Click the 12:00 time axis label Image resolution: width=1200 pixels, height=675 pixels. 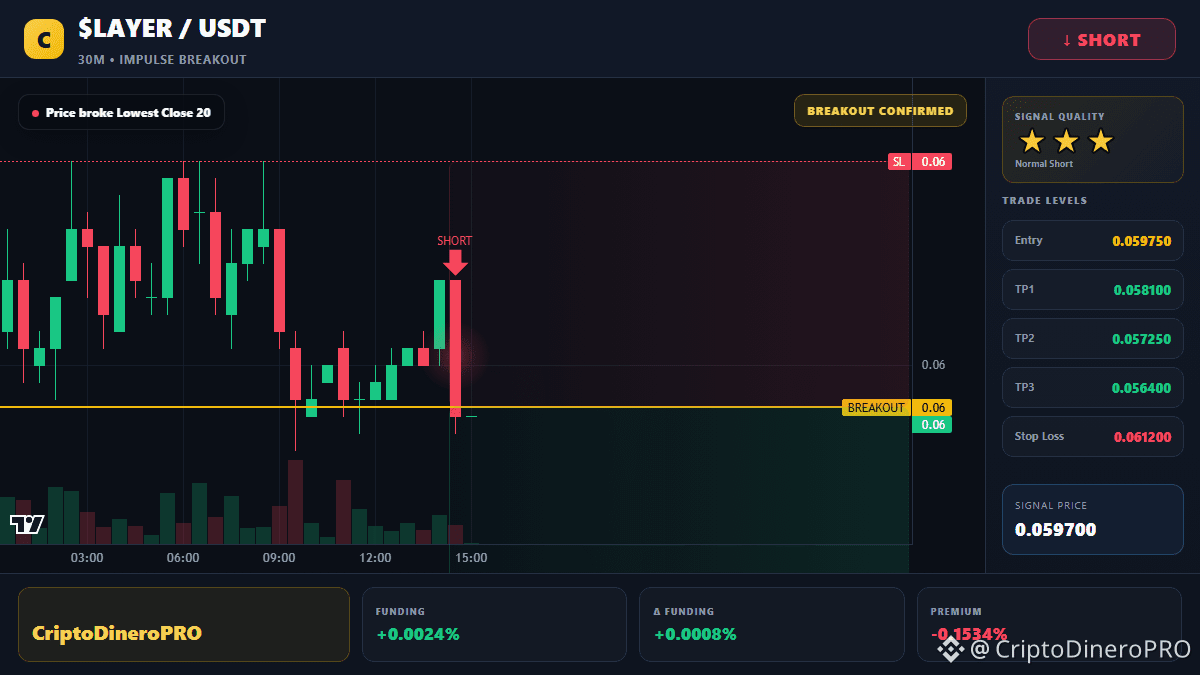pos(375,558)
